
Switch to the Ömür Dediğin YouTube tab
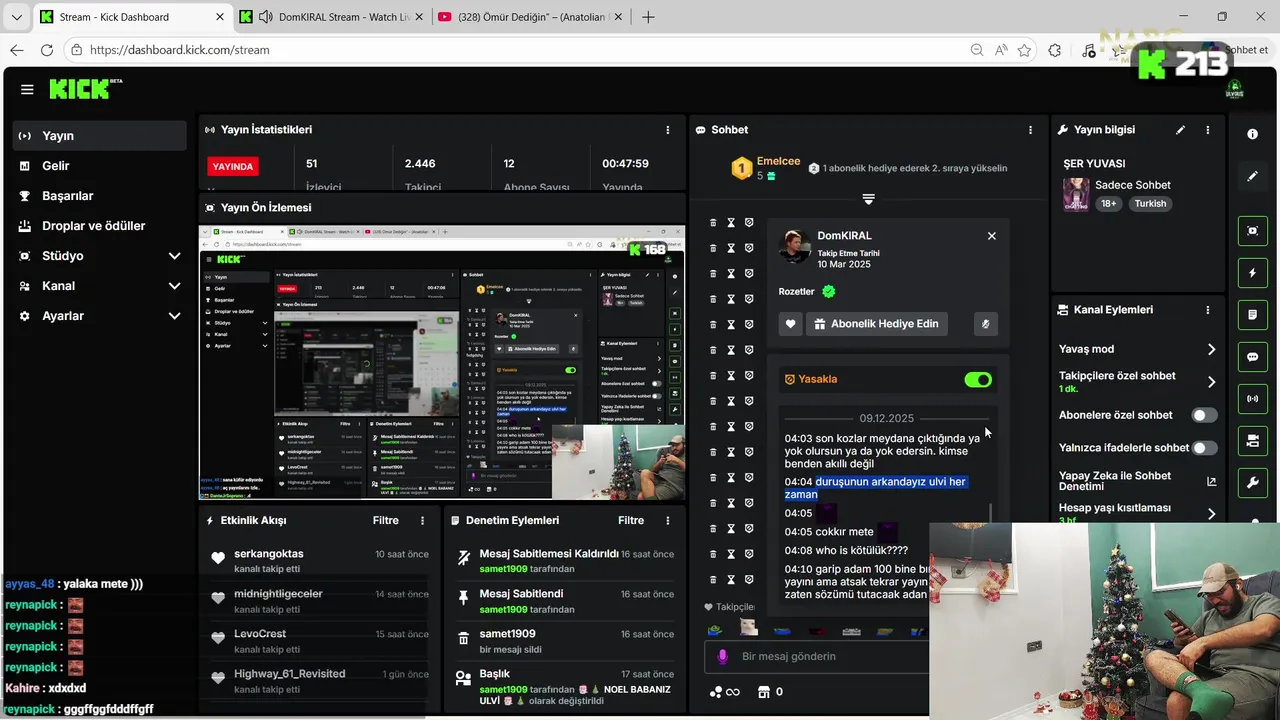530,17
